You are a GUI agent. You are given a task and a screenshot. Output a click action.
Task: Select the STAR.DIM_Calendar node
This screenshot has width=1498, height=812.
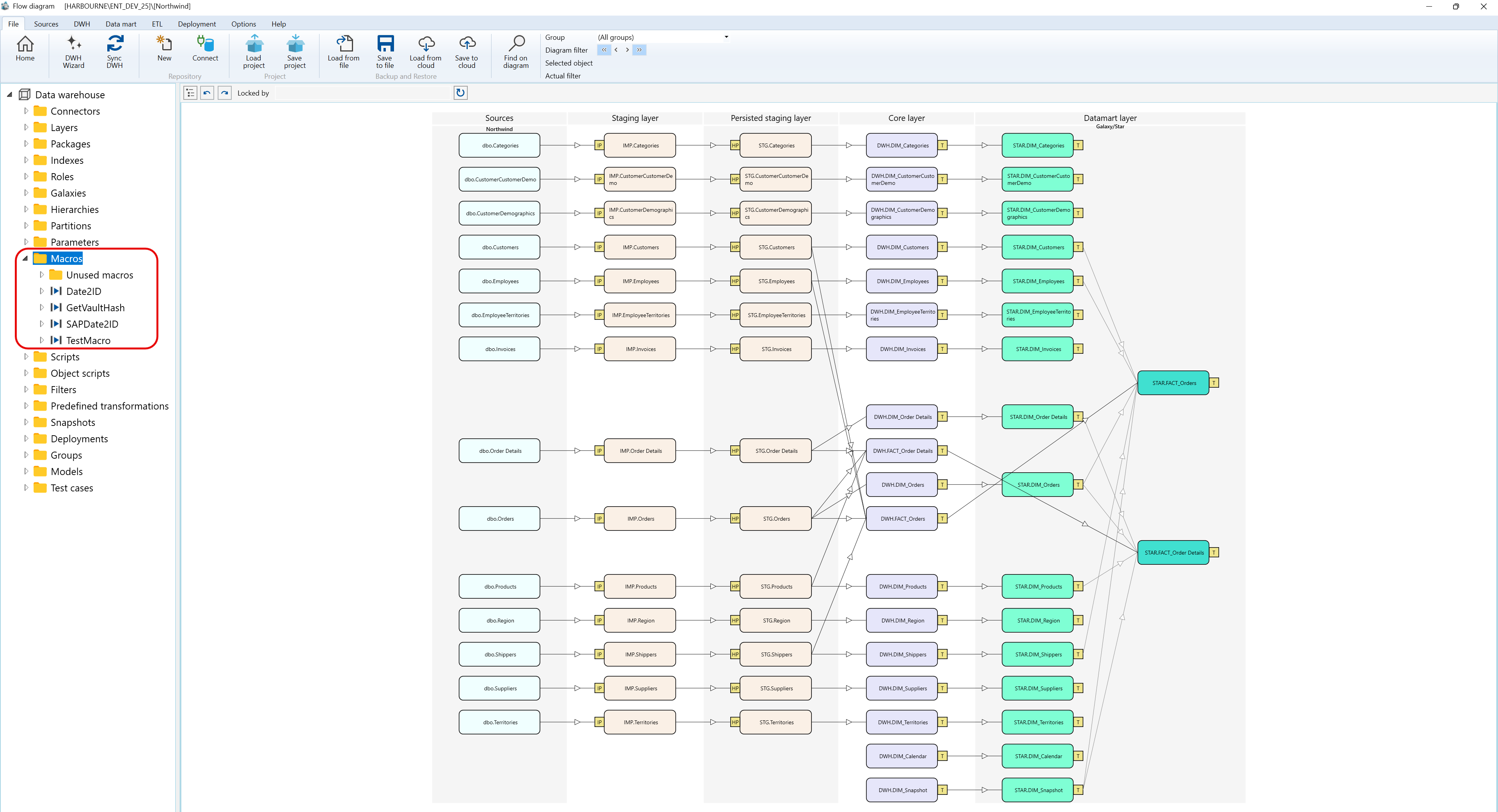tap(1038, 756)
